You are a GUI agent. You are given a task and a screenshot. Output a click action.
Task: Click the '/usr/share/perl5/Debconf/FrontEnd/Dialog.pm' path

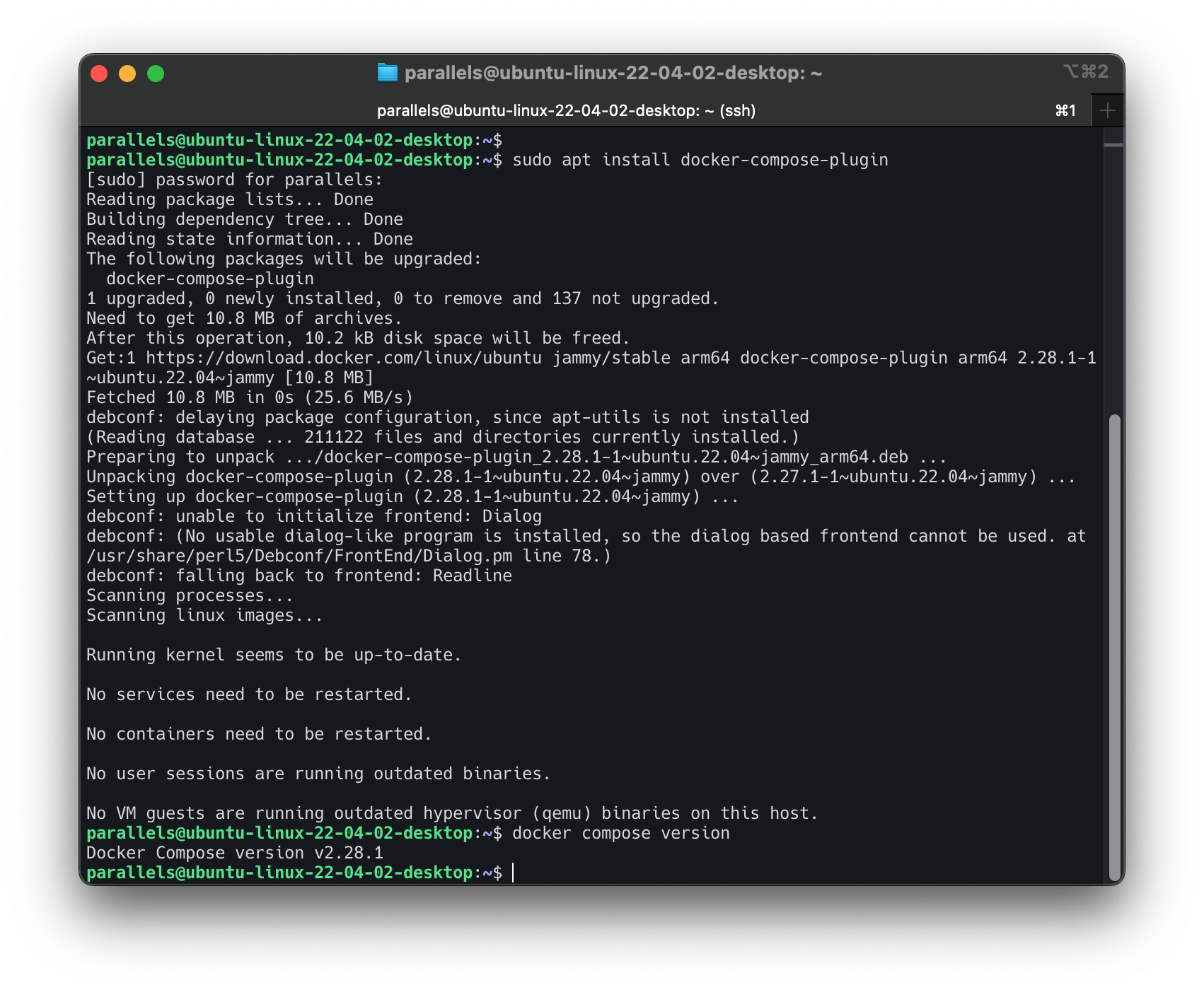[299, 556]
